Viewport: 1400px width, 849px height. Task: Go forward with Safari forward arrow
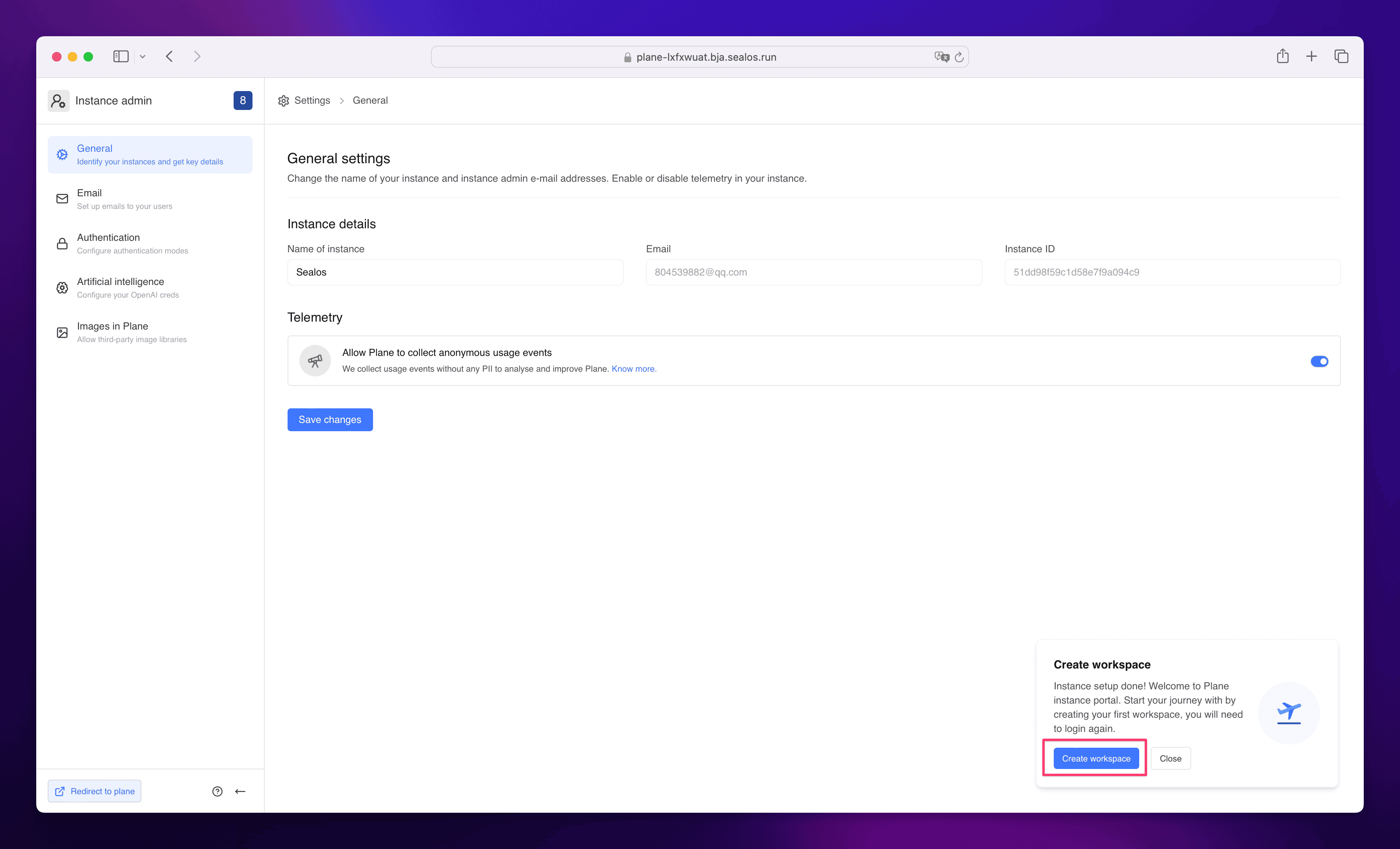click(197, 56)
